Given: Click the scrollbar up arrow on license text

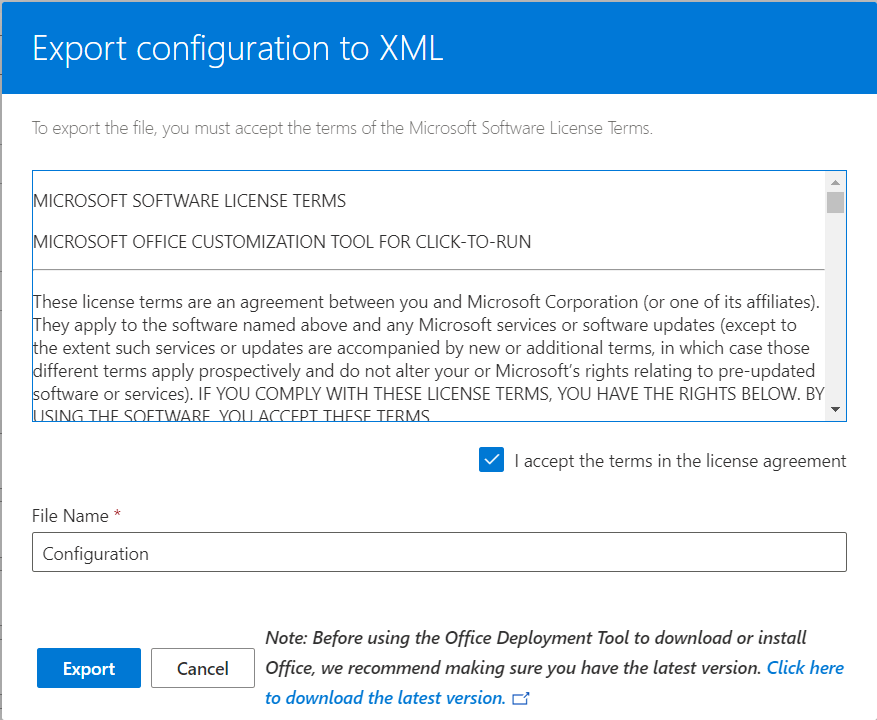Looking at the screenshot, I should pos(834,181).
